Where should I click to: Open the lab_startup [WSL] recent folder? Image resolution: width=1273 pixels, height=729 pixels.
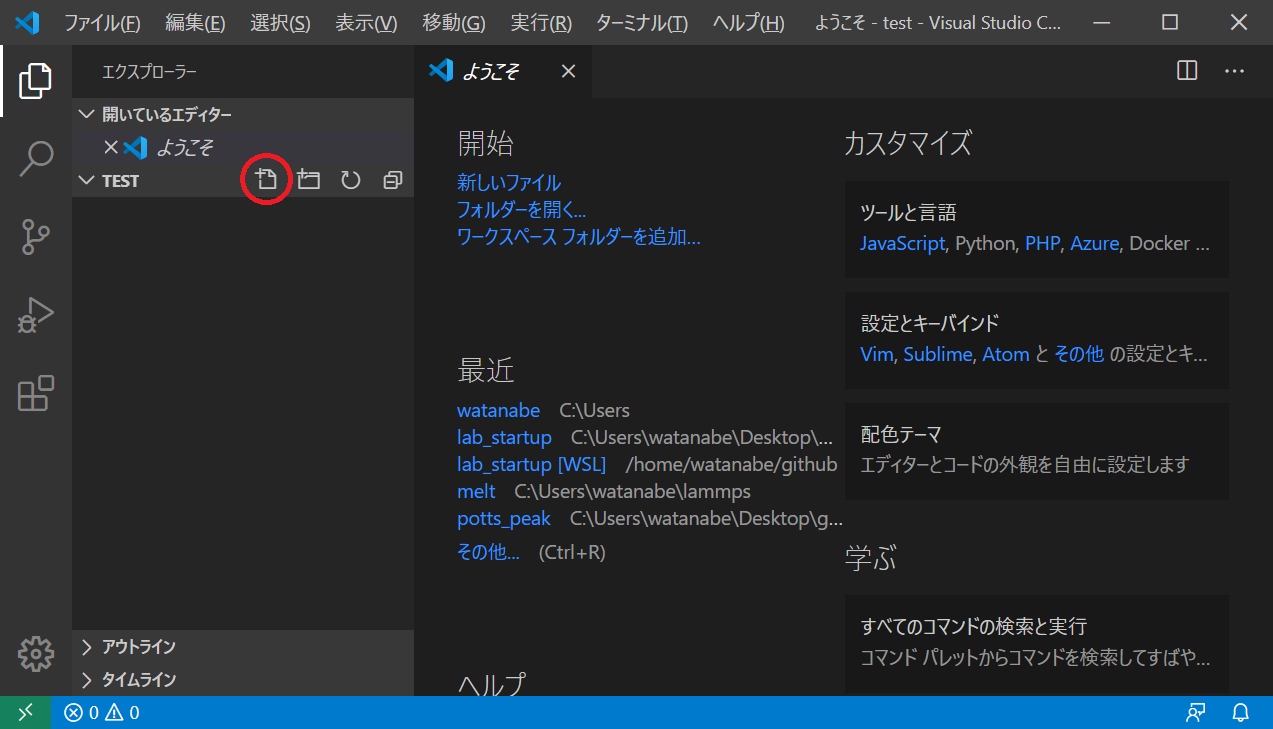[531, 464]
